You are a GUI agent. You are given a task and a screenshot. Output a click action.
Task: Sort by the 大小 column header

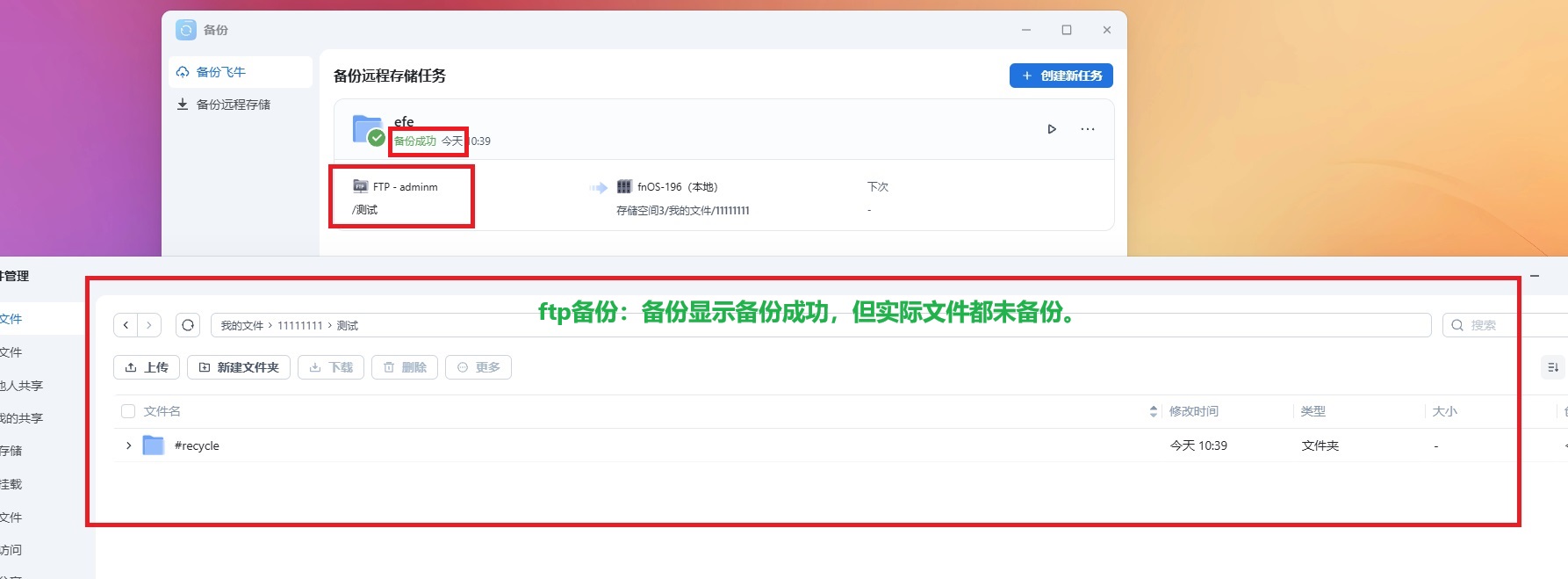(1445, 411)
